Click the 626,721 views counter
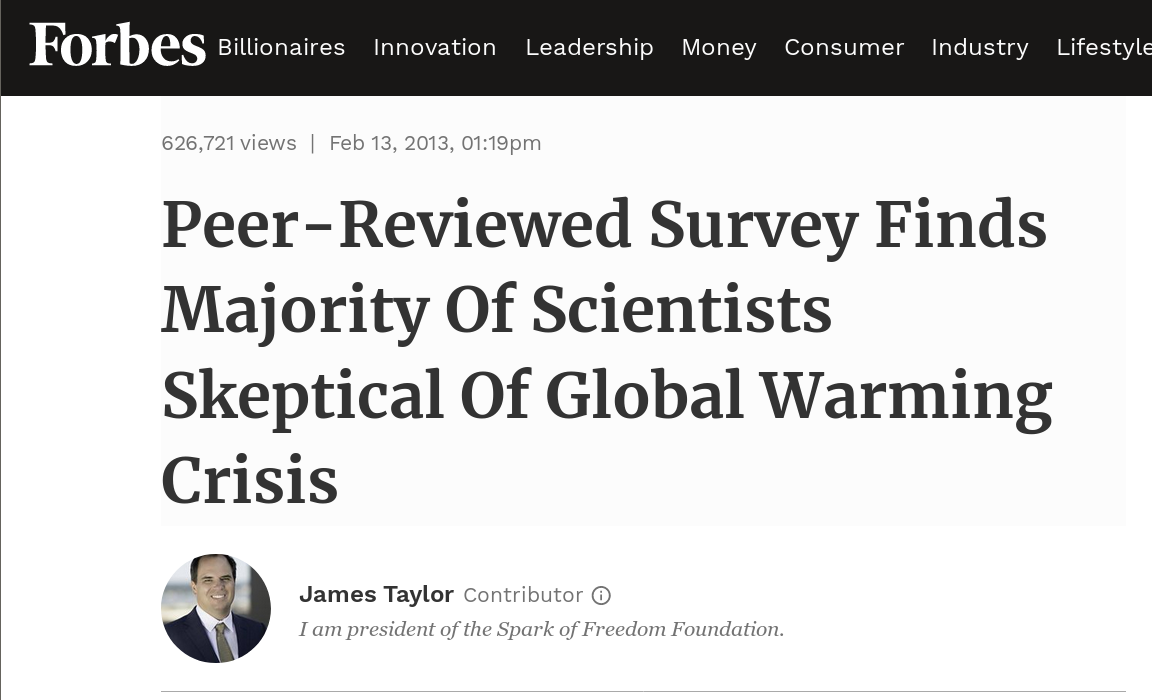Screen dimensions: 1152x700 229,142
